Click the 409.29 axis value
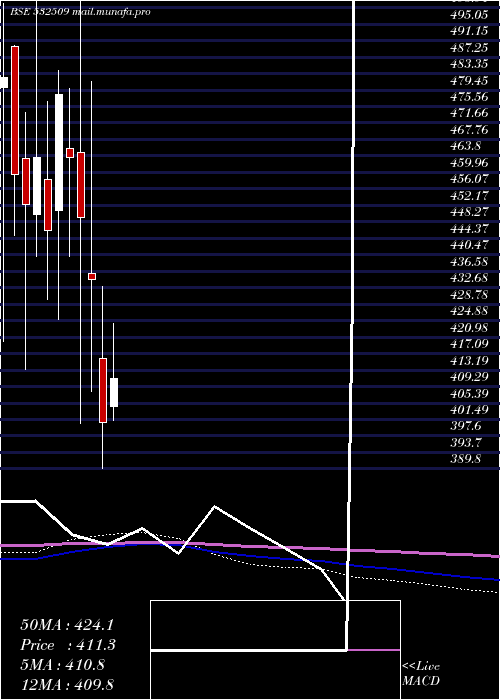The image size is (500, 700). pyautogui.click(x=469, y=376)
